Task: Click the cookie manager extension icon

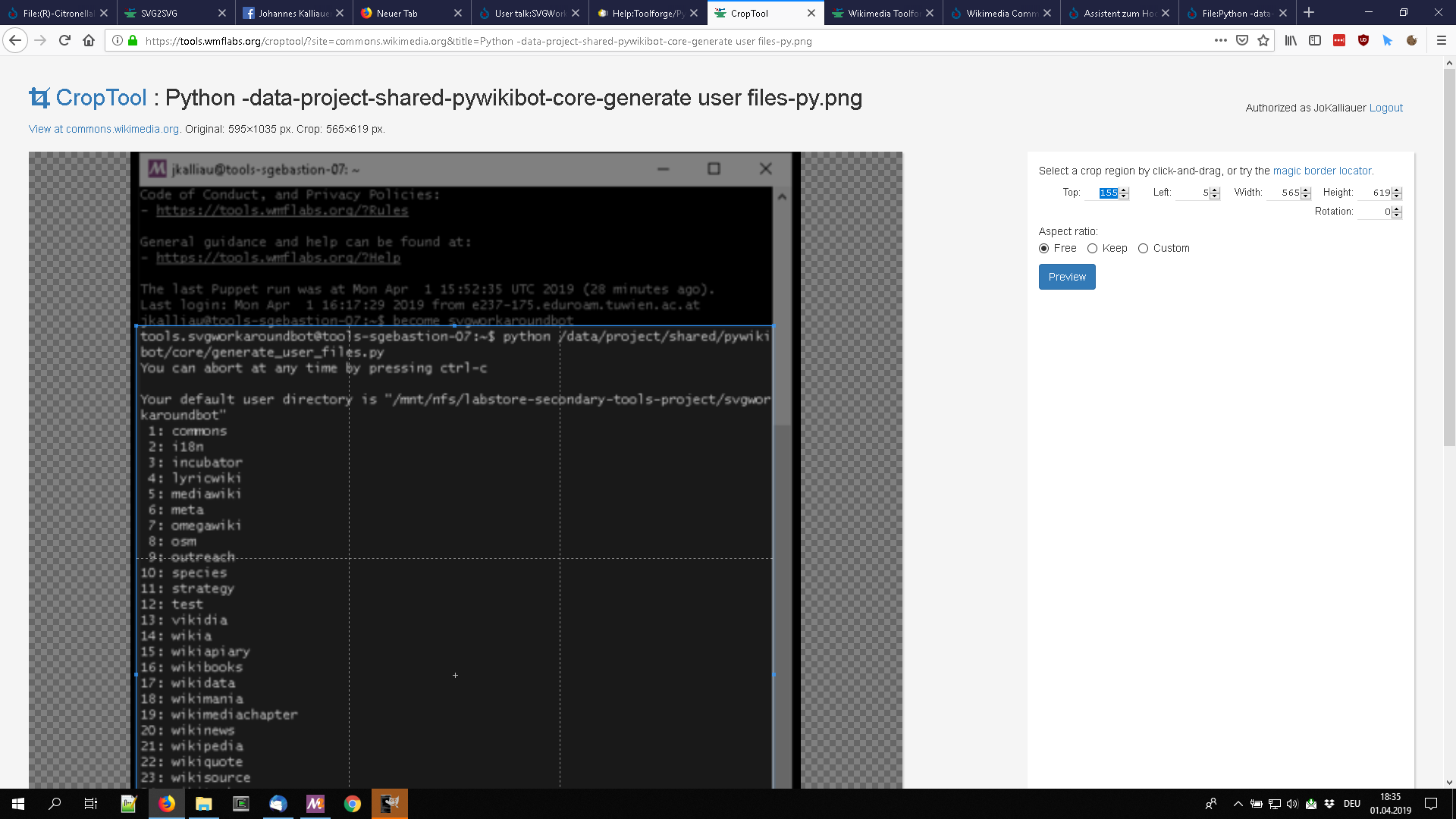Action: click(1413, 41)
